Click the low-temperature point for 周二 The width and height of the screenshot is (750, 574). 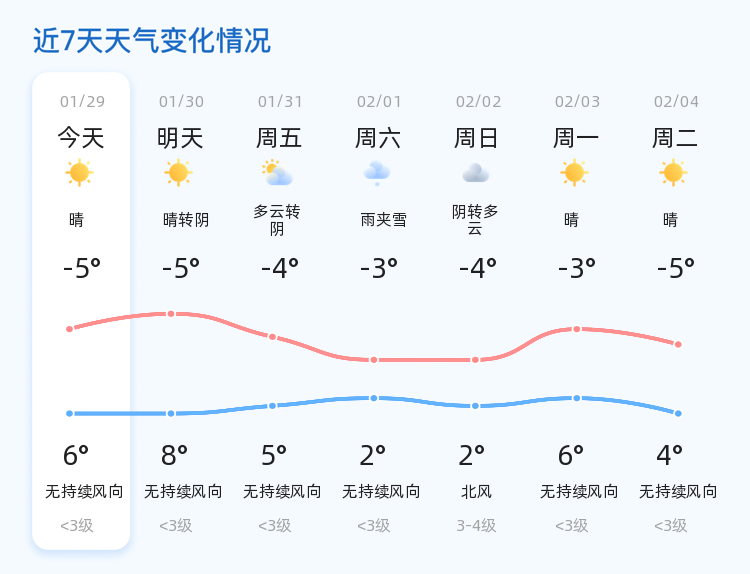(678, 413)
